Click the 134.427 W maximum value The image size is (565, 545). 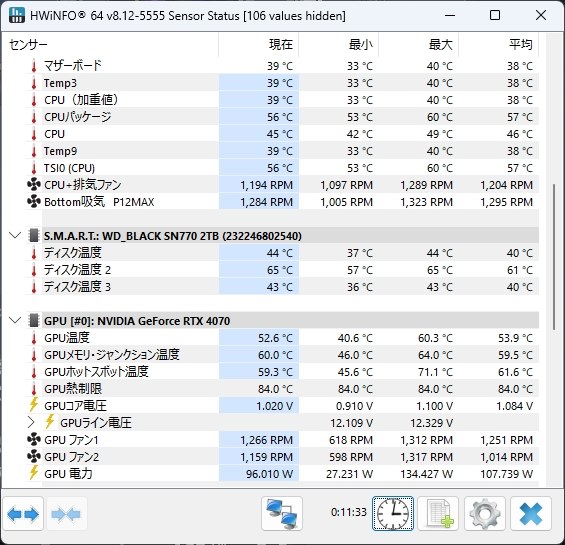[x=426, y=474]
